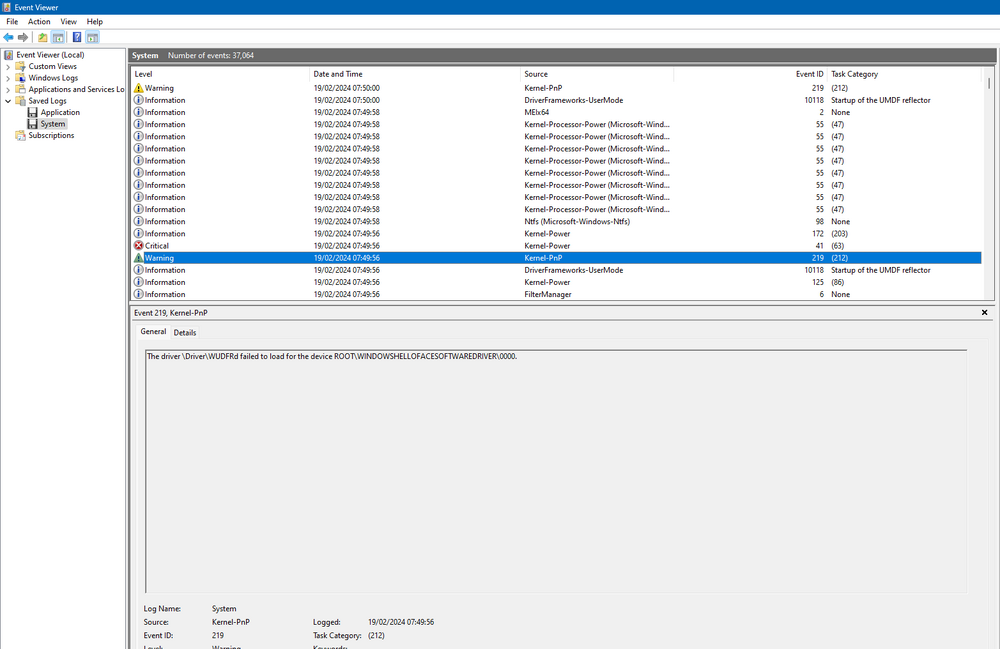Open the File menu
The width and height of the screenshot is (1000, 649).
[x=12, y=22]
